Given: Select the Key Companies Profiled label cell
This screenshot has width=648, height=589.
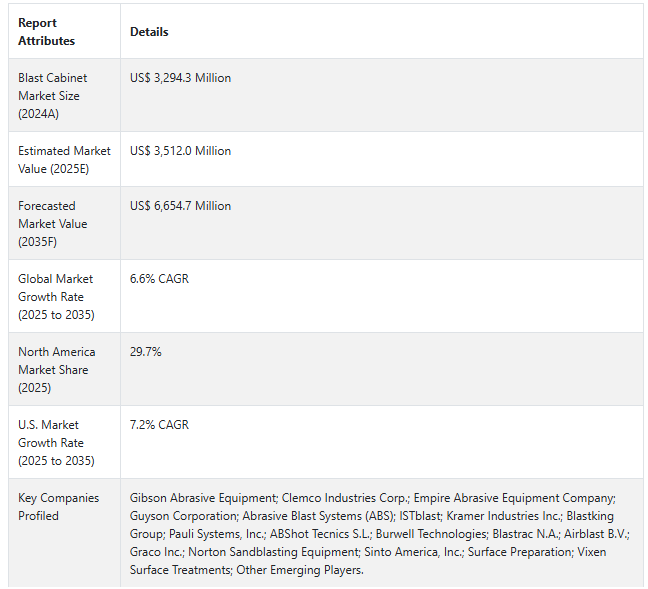Looking at the screenshot, I should coord(52,507).
